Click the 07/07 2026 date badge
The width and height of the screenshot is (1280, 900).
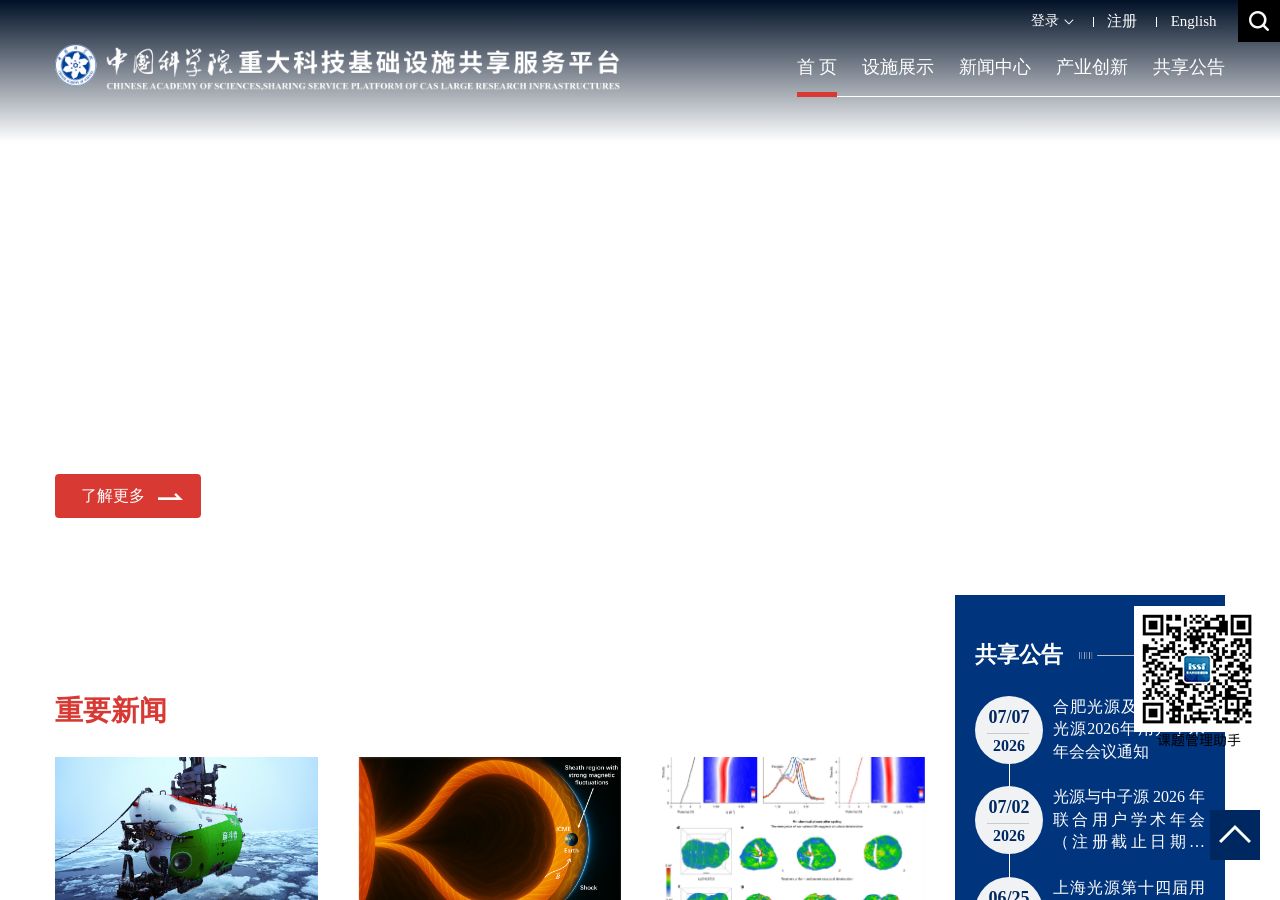[1009, 730]
